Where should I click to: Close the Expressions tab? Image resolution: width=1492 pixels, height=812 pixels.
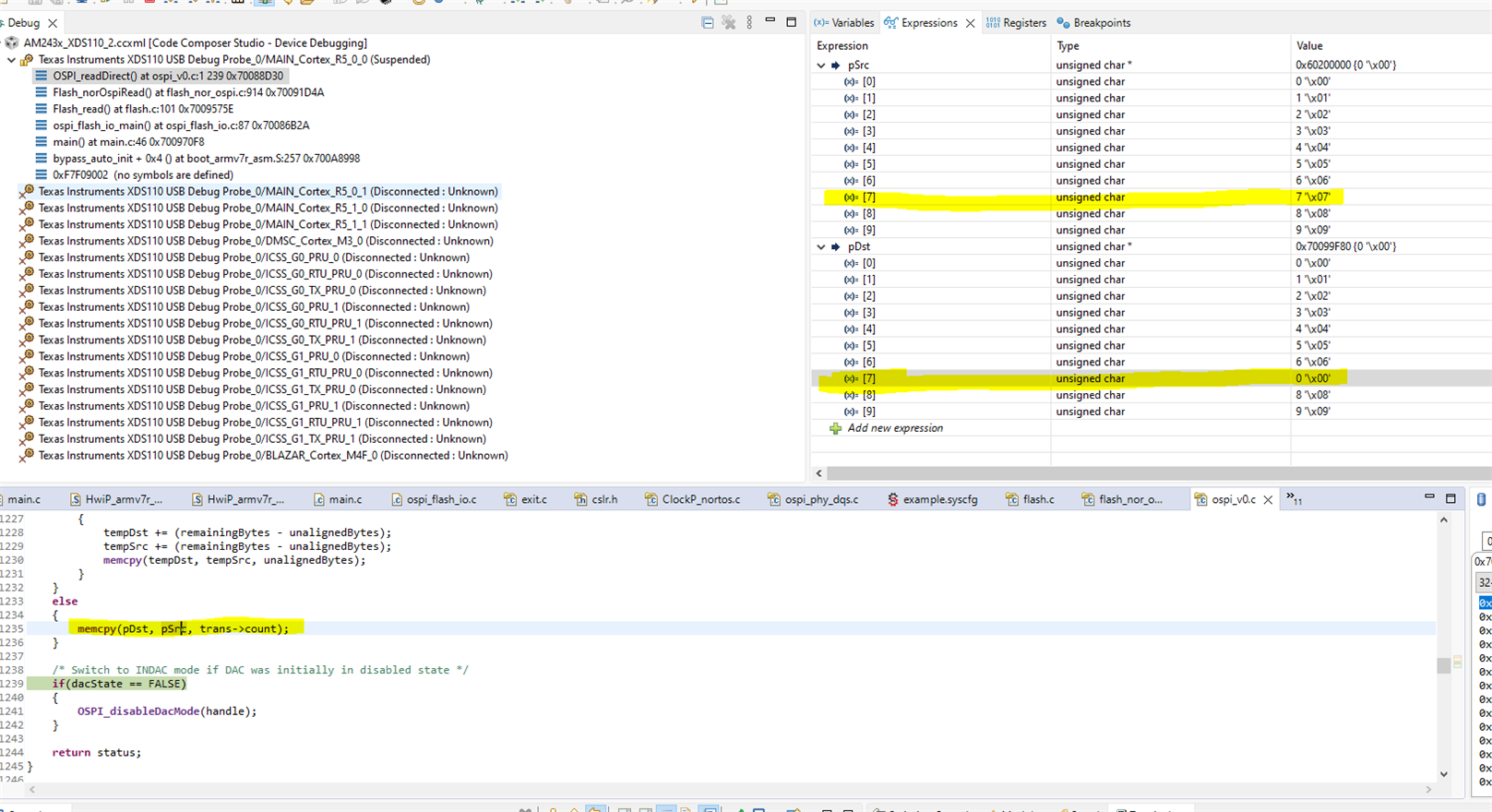[970, 23]
